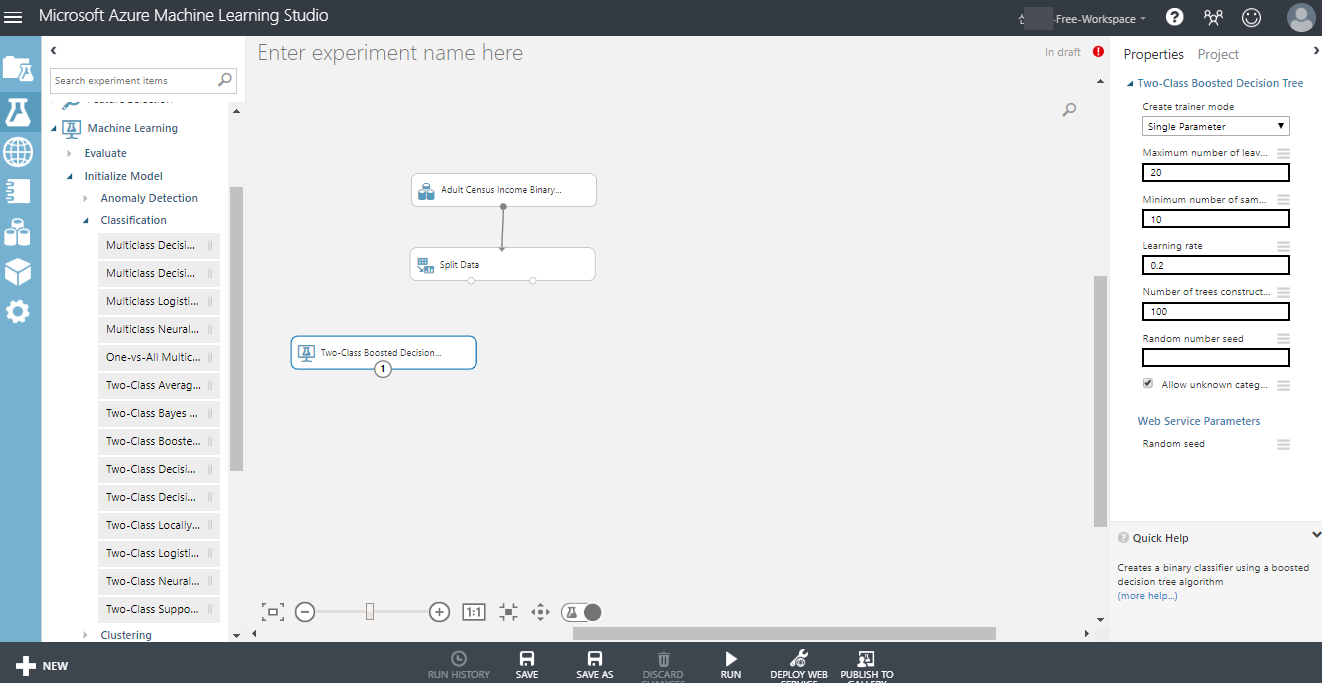Open Create trainer mode dropdown
This screenshot has width=1322, height=683.
1216,126
